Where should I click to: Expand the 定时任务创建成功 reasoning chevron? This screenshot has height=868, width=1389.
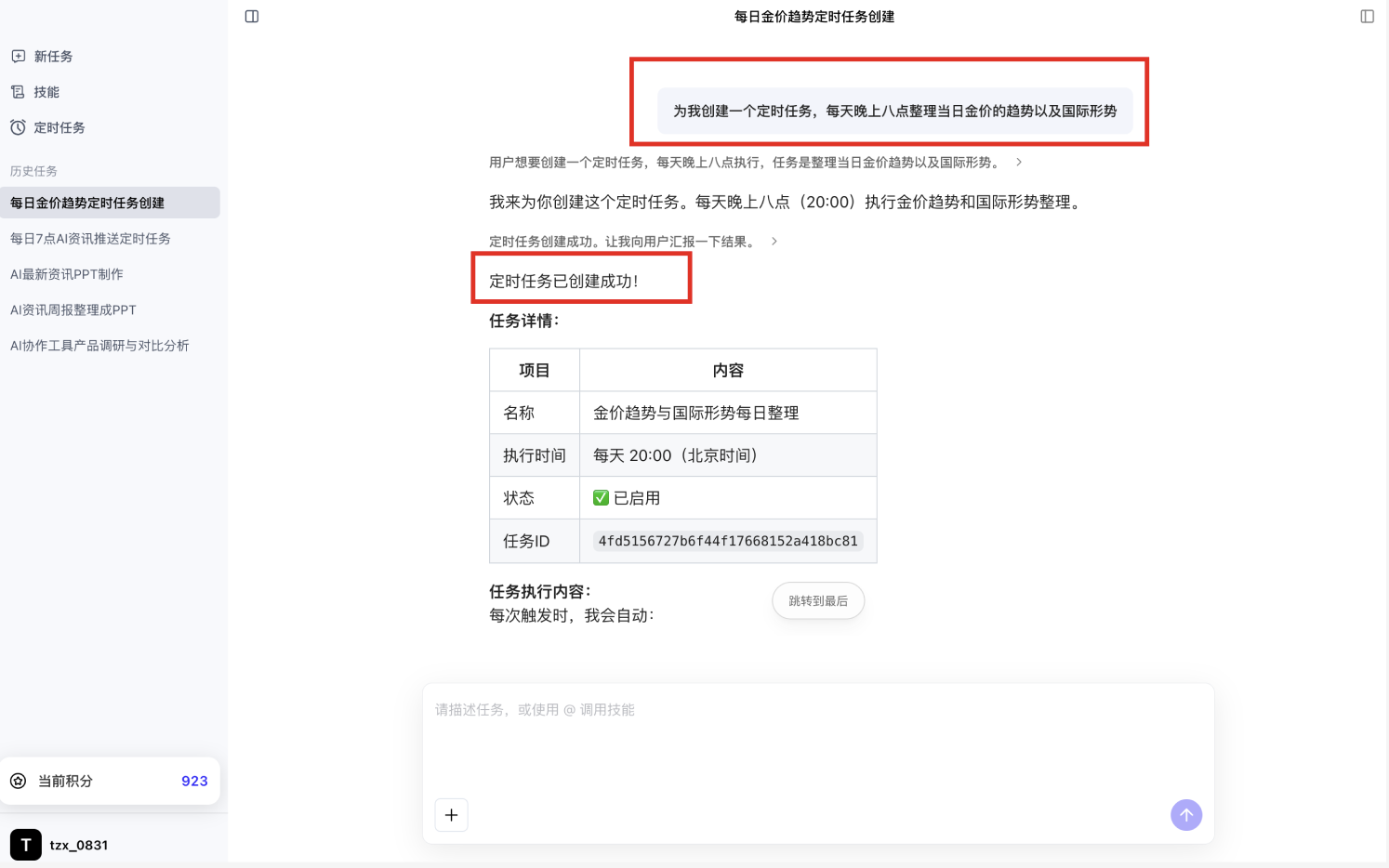tap(774, 242)
